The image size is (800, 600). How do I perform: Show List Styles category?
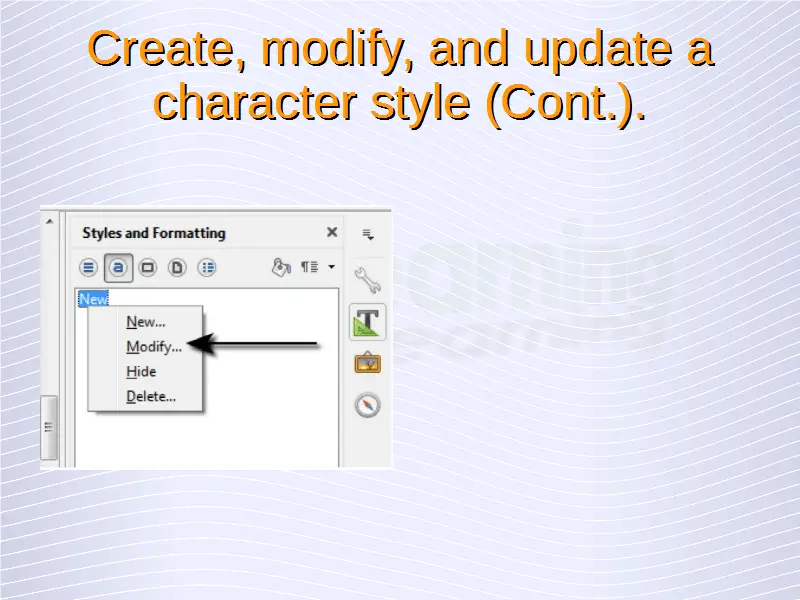[x=207, y=267]
